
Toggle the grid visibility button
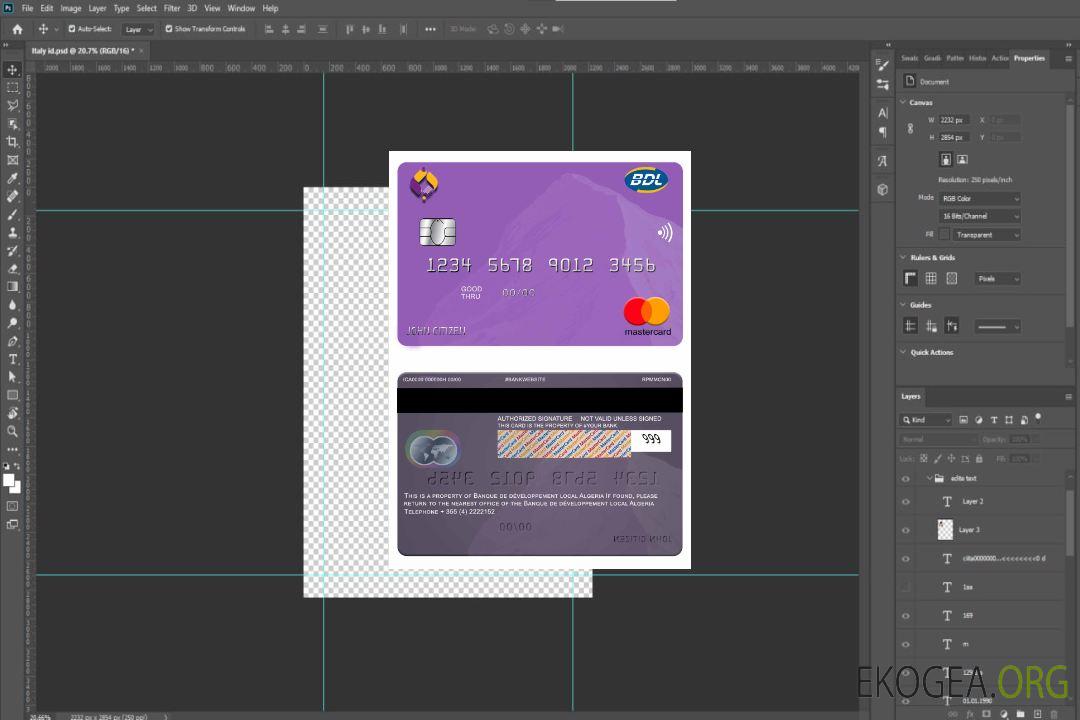point(931,278)
